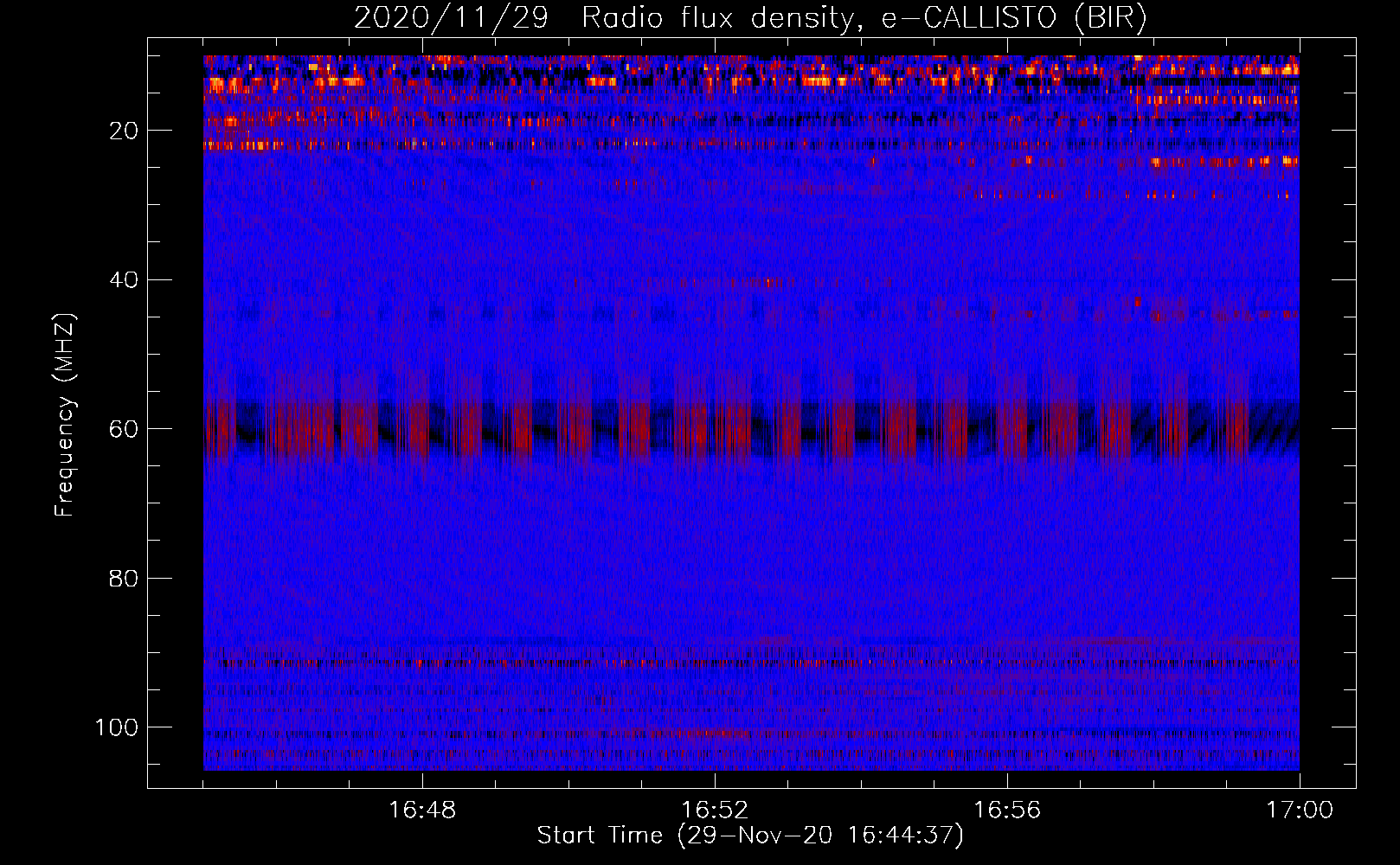This screenshot has width=1400, height=865.
Task: Click the "60" frequency tick label
Action: (x=125, y=429)
